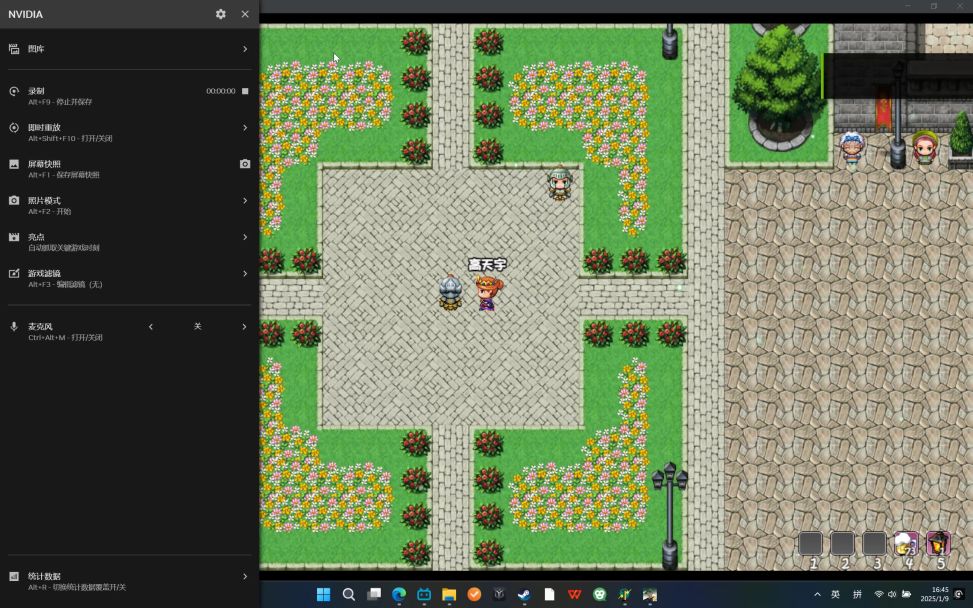Screen dimensions: 973x608
Task: Open NVIDIA overlay settings gear
Action: [220, 14]
